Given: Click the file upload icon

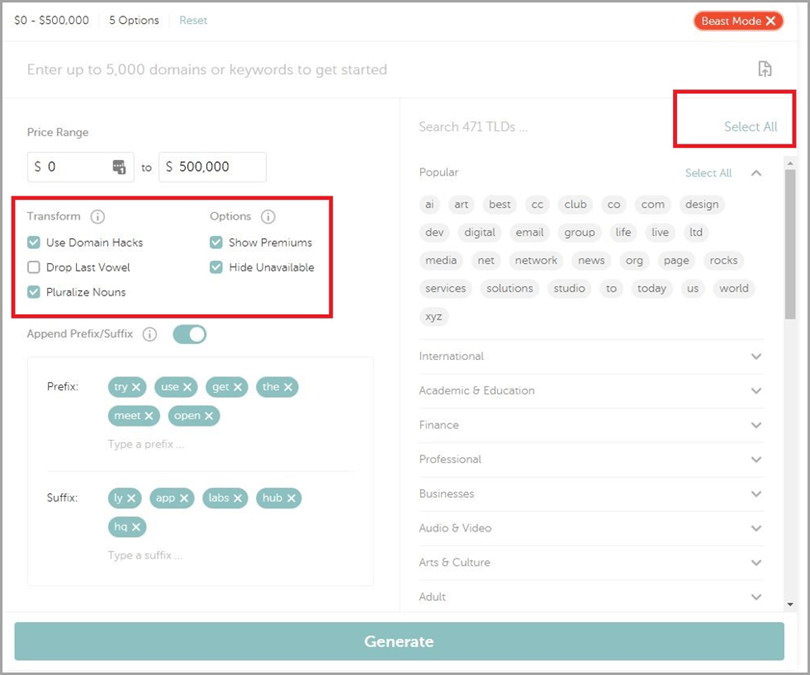Looking at the screenshot, I should click(764, 69).
